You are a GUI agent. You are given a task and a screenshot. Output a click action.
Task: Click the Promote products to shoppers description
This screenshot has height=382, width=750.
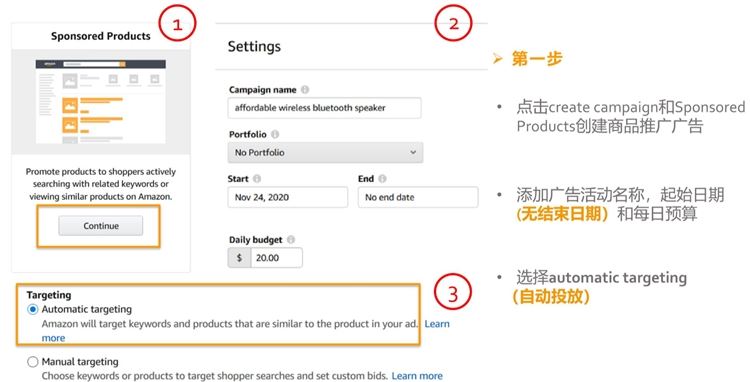[x=100, y=184]
